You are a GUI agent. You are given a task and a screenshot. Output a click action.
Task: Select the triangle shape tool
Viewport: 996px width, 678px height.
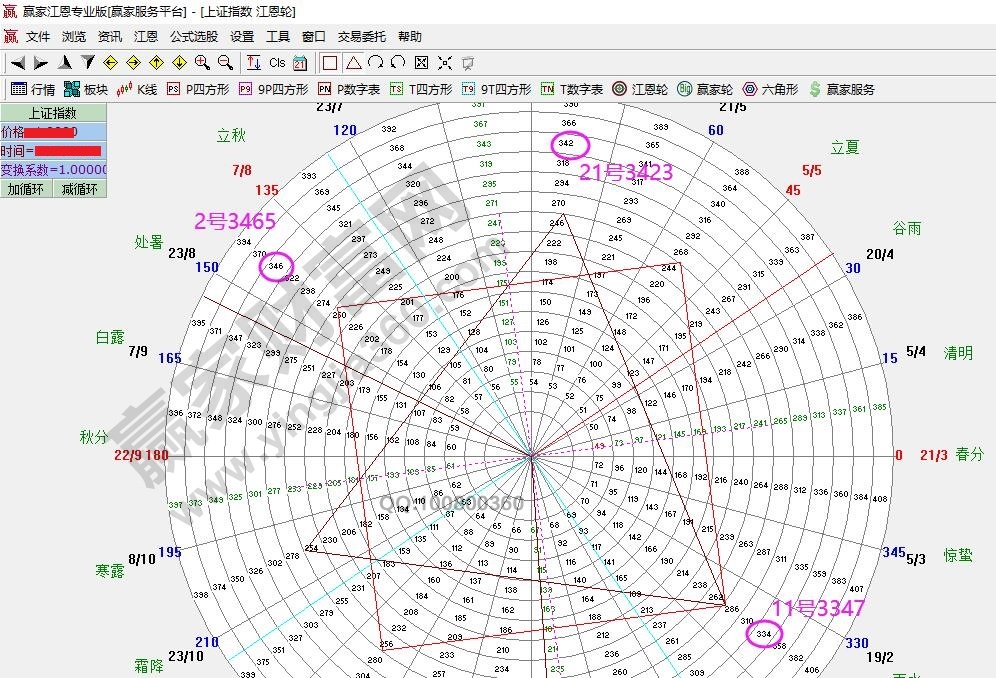coord(353,62)
